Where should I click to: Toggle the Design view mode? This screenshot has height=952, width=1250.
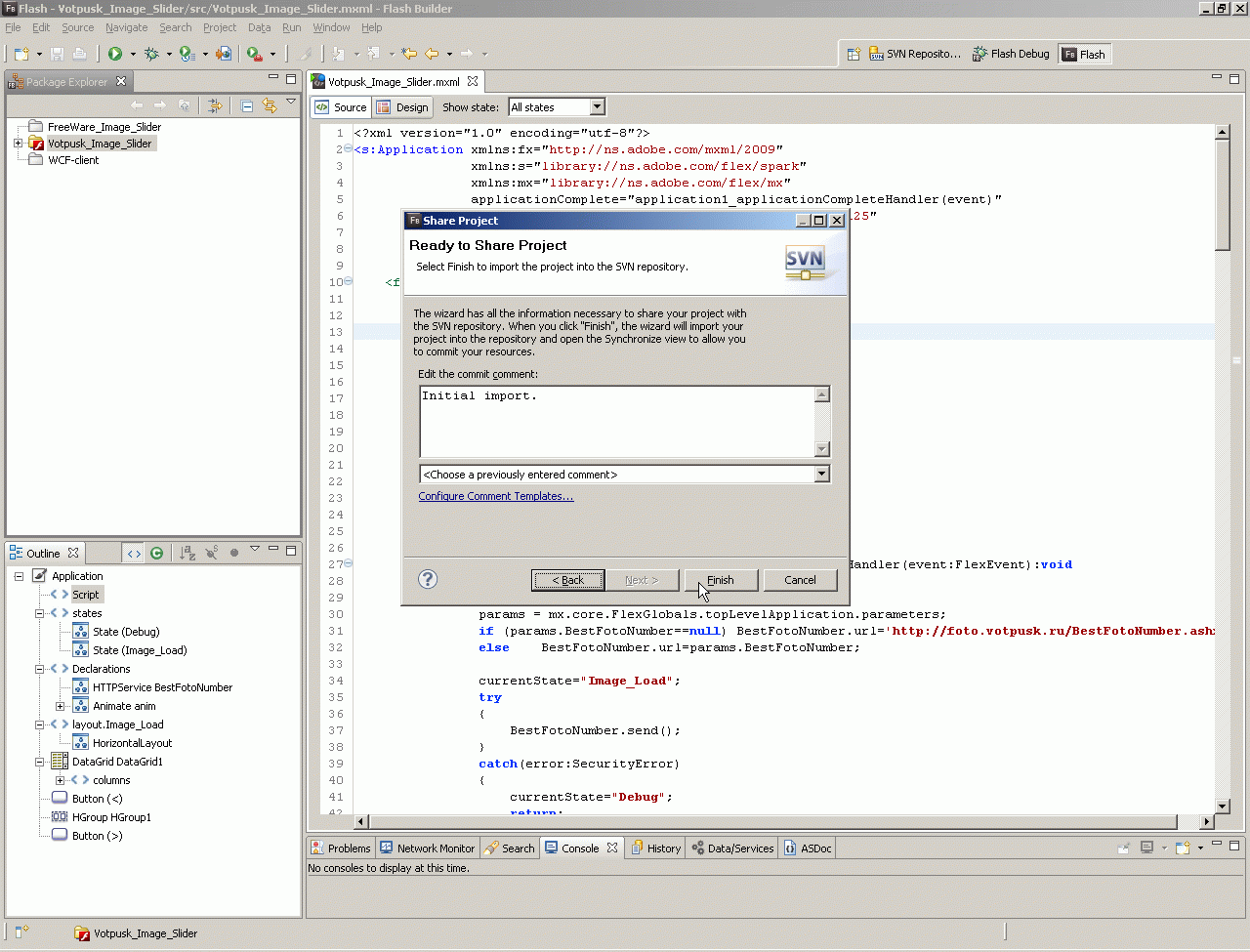(x=402, y=107)
